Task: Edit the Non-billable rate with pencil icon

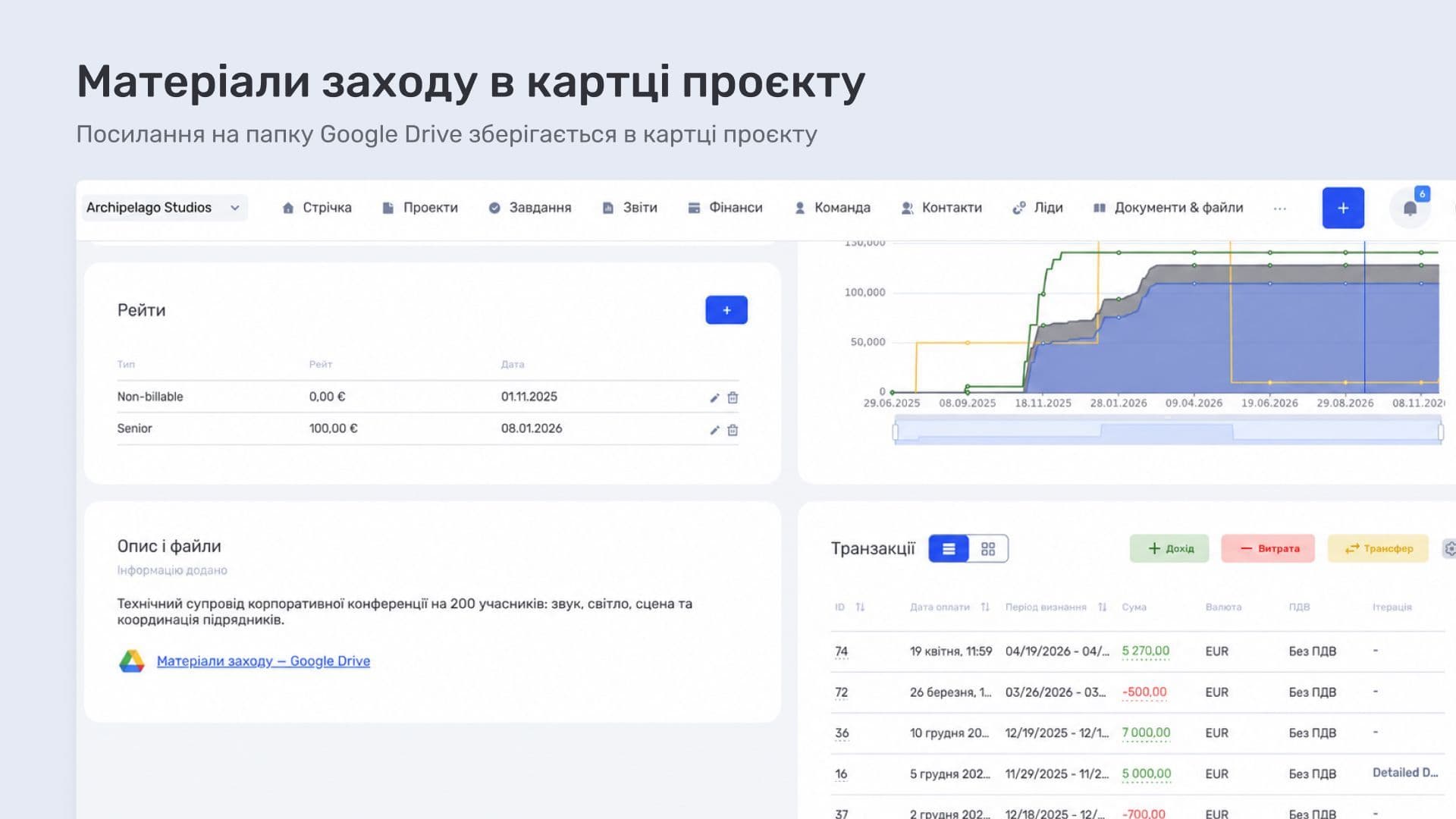Action: click(x=714, y=397)
